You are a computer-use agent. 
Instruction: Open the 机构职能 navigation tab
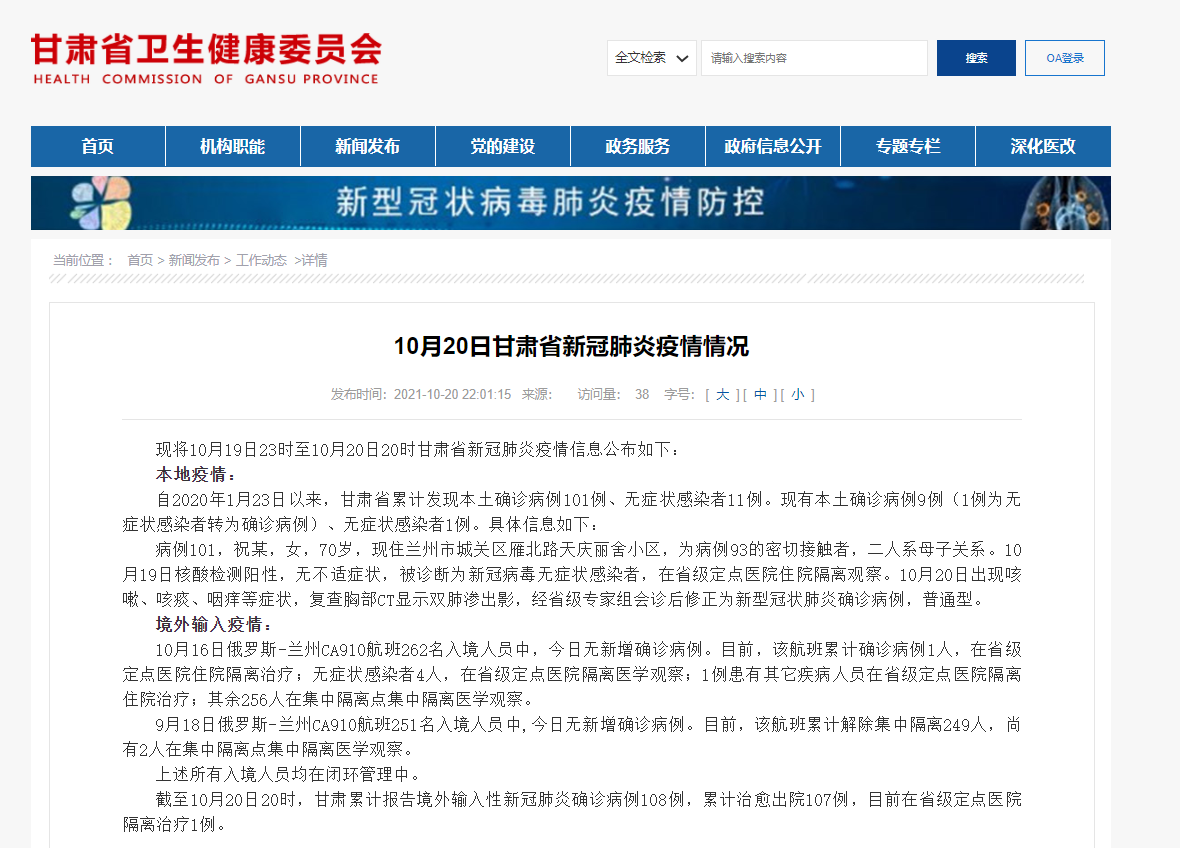pos(233,146)
